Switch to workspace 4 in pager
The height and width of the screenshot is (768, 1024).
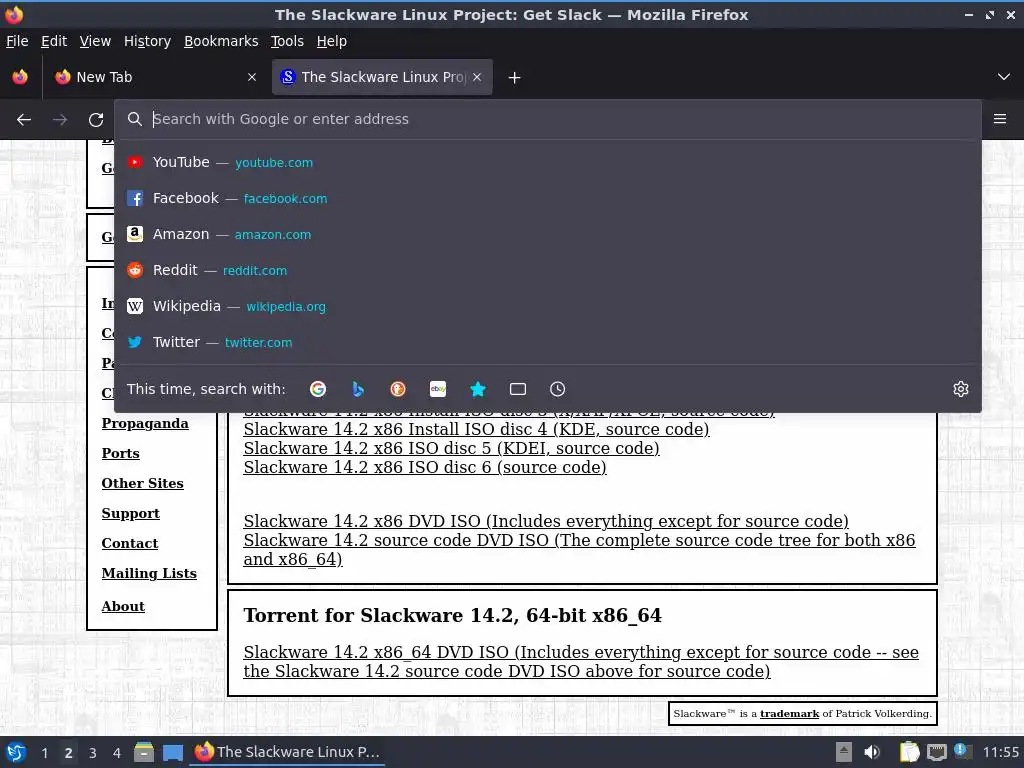117,753
